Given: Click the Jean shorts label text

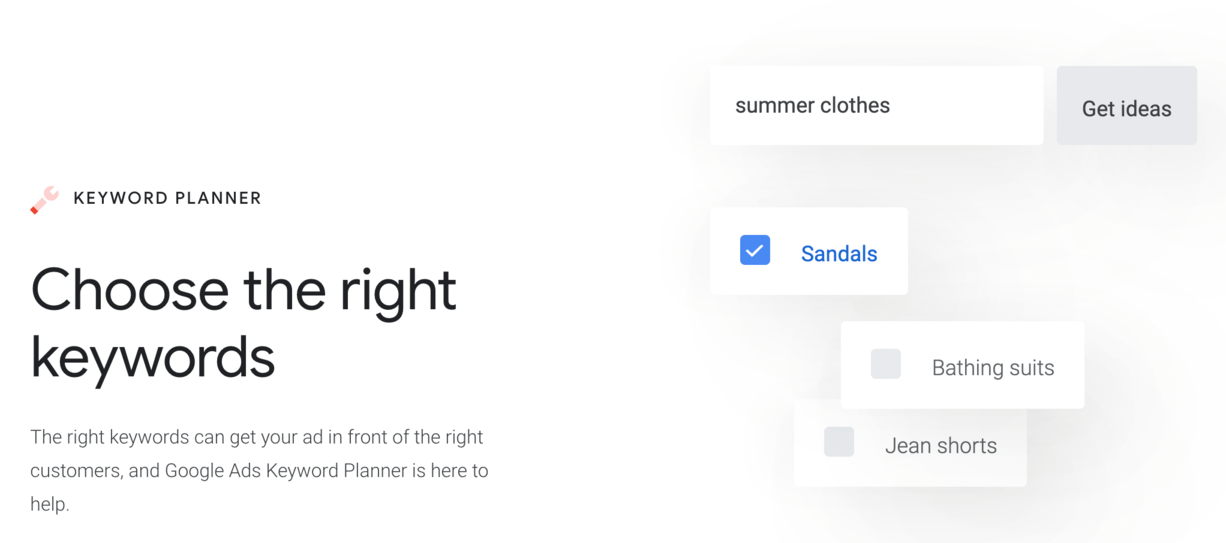Looking at the screenshot, I should (941, 446).
